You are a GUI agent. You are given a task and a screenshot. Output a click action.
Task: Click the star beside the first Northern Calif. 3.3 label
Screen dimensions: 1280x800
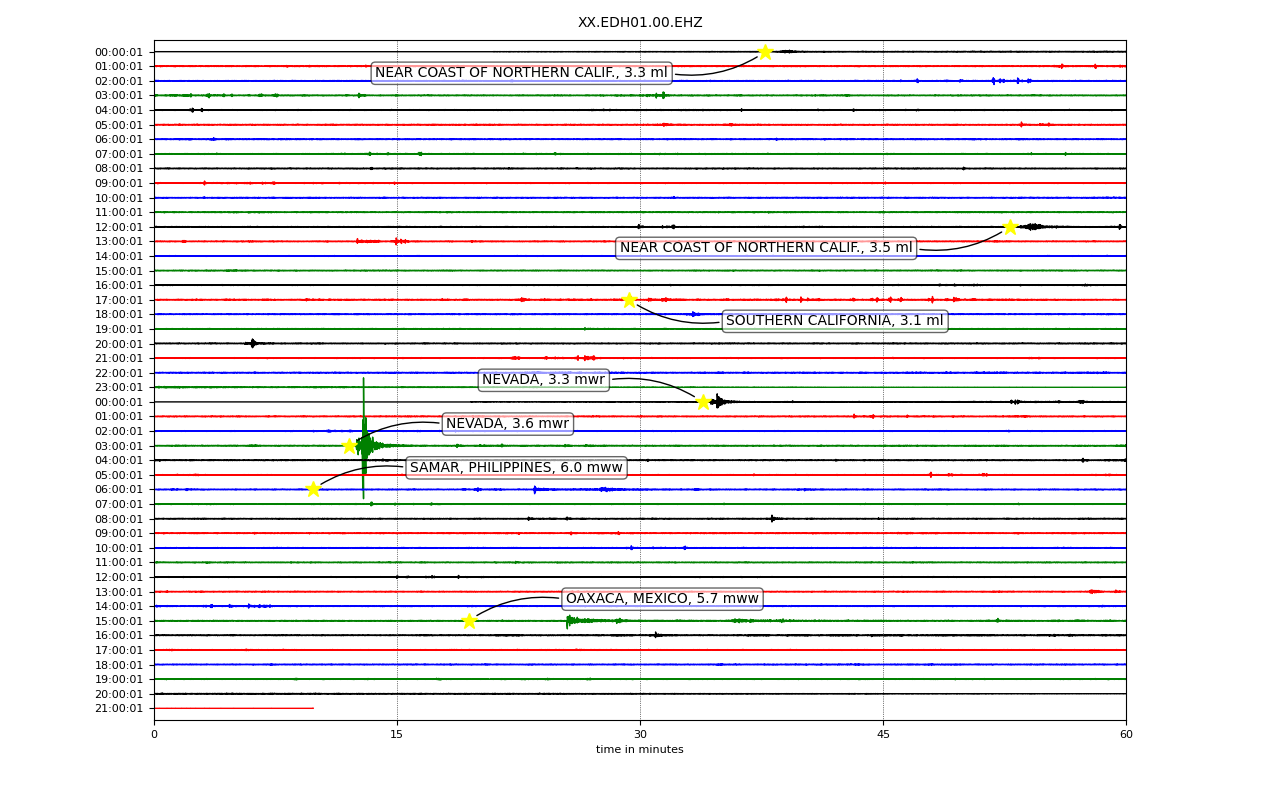click(x=765, y=52)
